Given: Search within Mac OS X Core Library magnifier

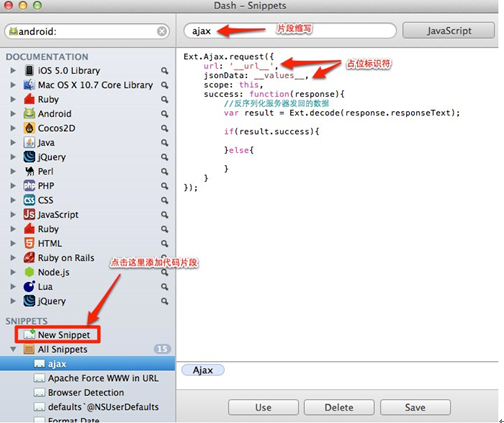Looking at the screenshot, I should point(165,85).
